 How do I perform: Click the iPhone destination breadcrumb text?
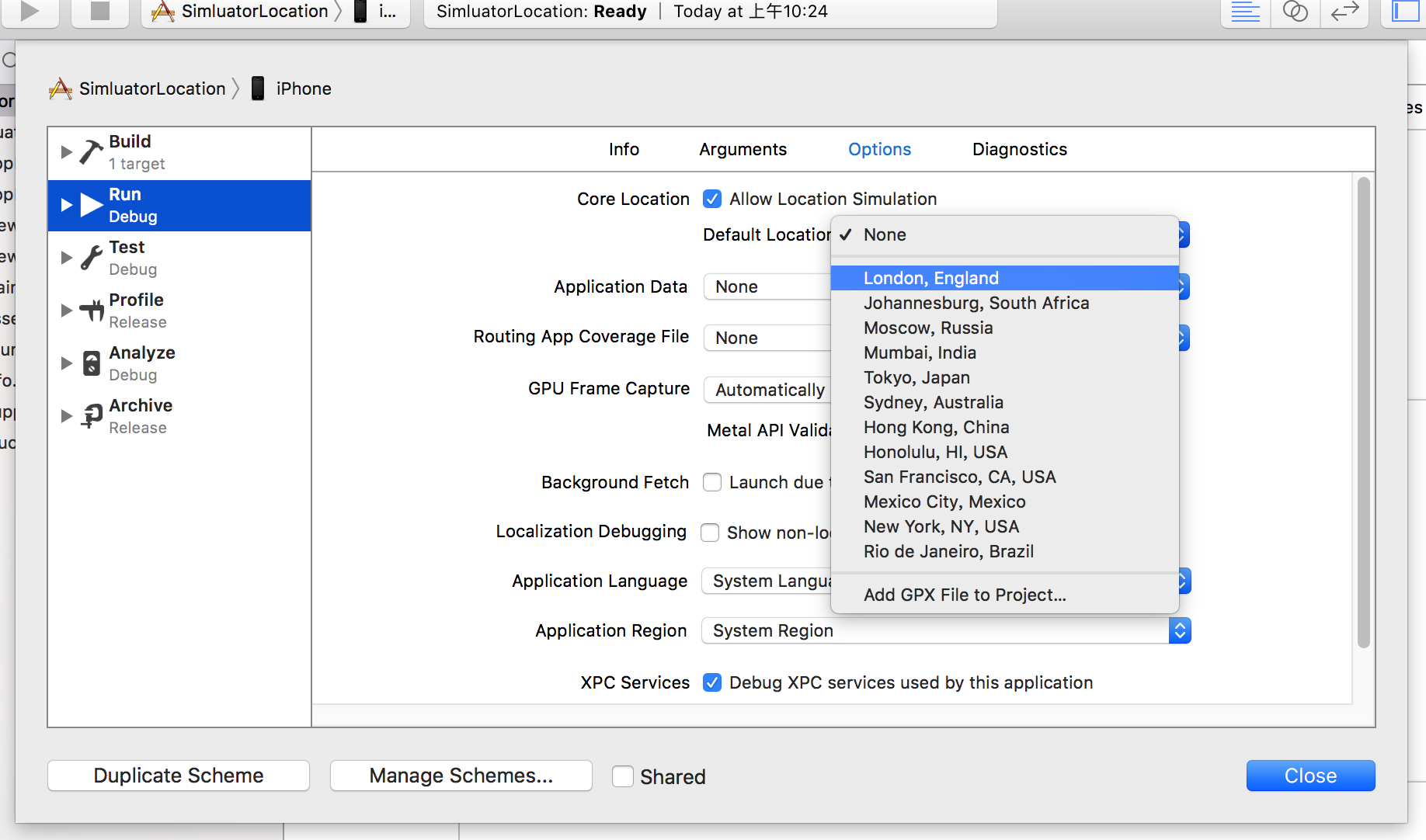304,89
